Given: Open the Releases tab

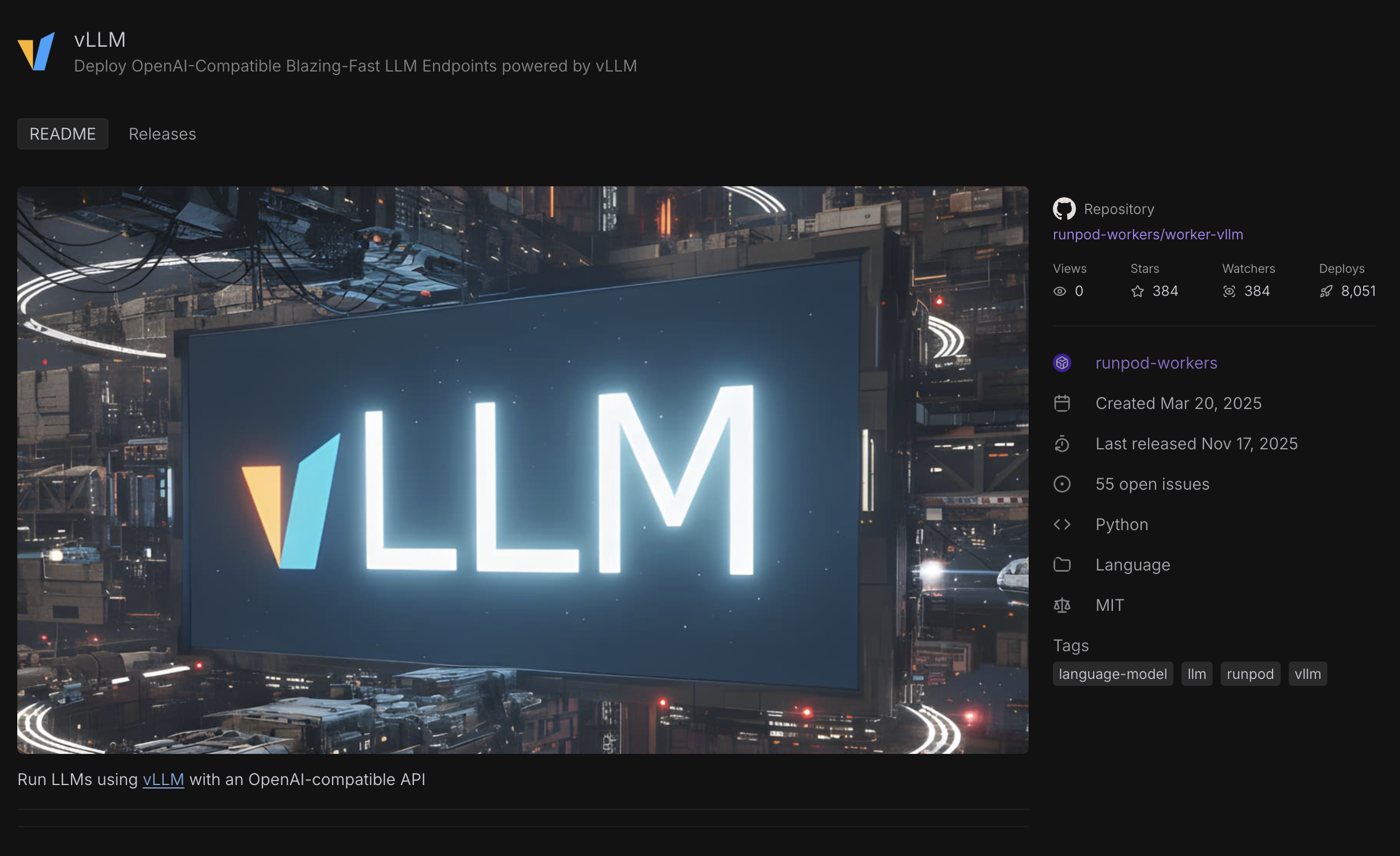Looking at the screenshot, I should point(162,134).
